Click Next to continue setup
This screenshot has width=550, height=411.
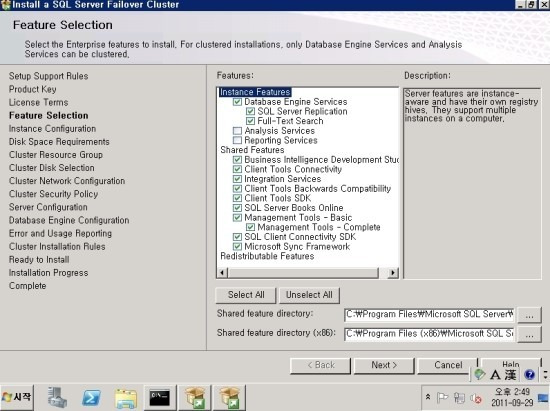[x=384, y=365]
